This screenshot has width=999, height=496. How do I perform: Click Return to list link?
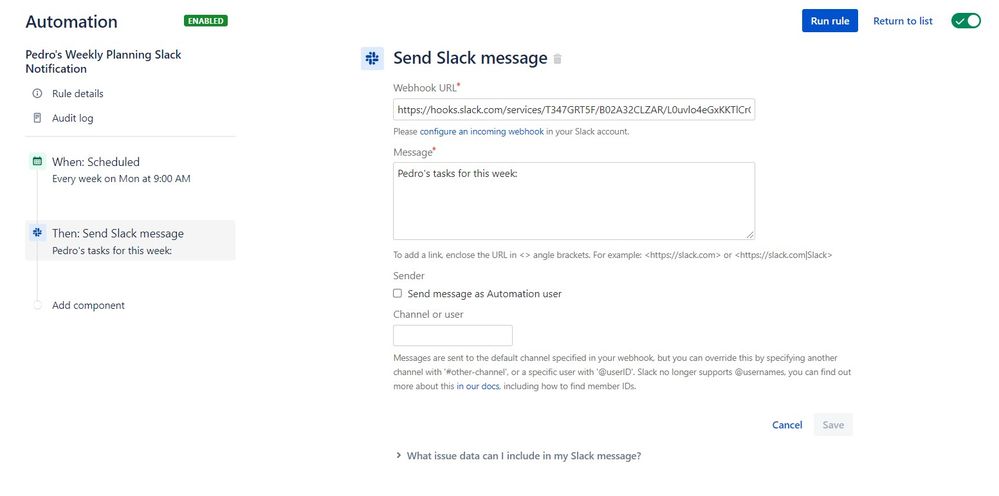(902, 21)
